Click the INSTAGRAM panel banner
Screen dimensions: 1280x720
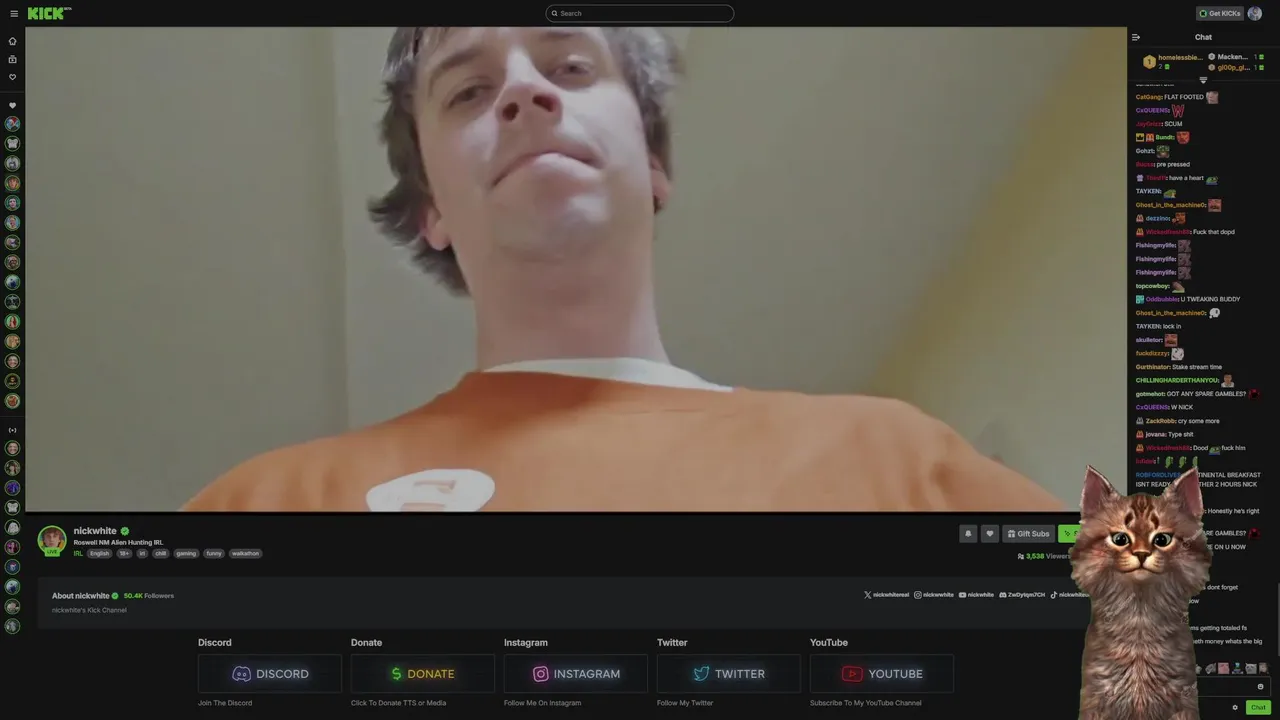coord(576,674)
